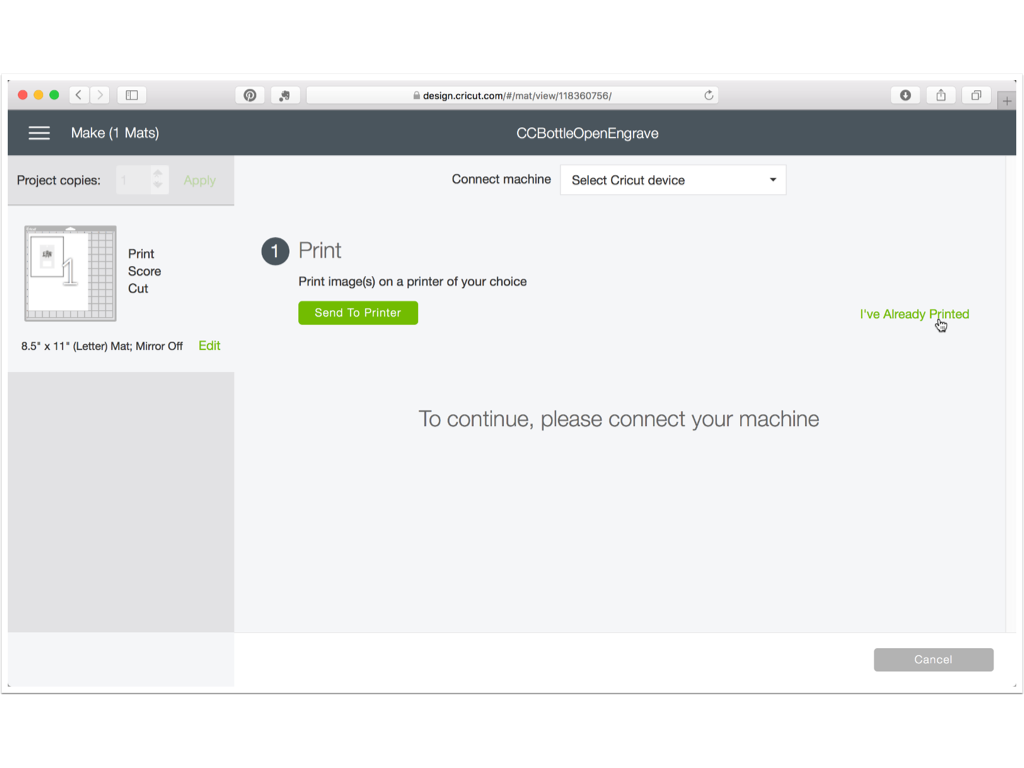The height and width of the screenshot is (768, 1024).
Task: Click the CCBottleOpenEngrave project name
Action: point(587,133)
